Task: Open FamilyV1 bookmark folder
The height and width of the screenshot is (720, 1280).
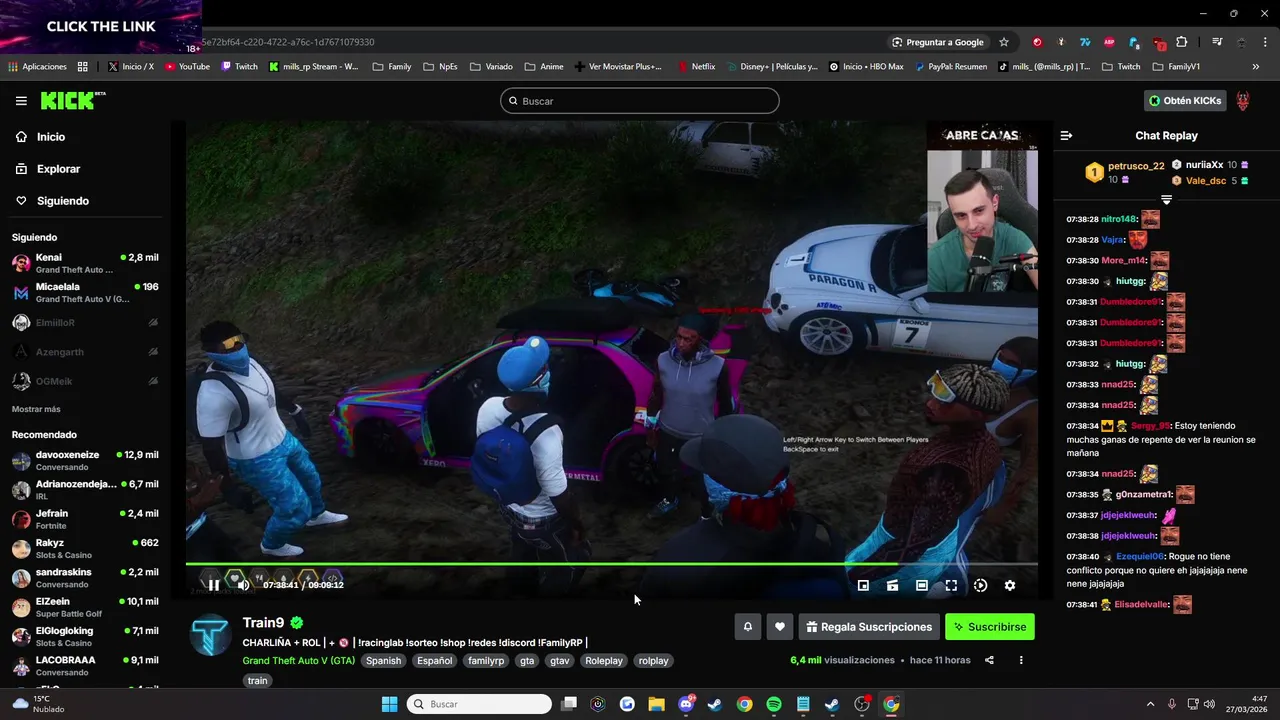Action: (x=1176, y=67)
